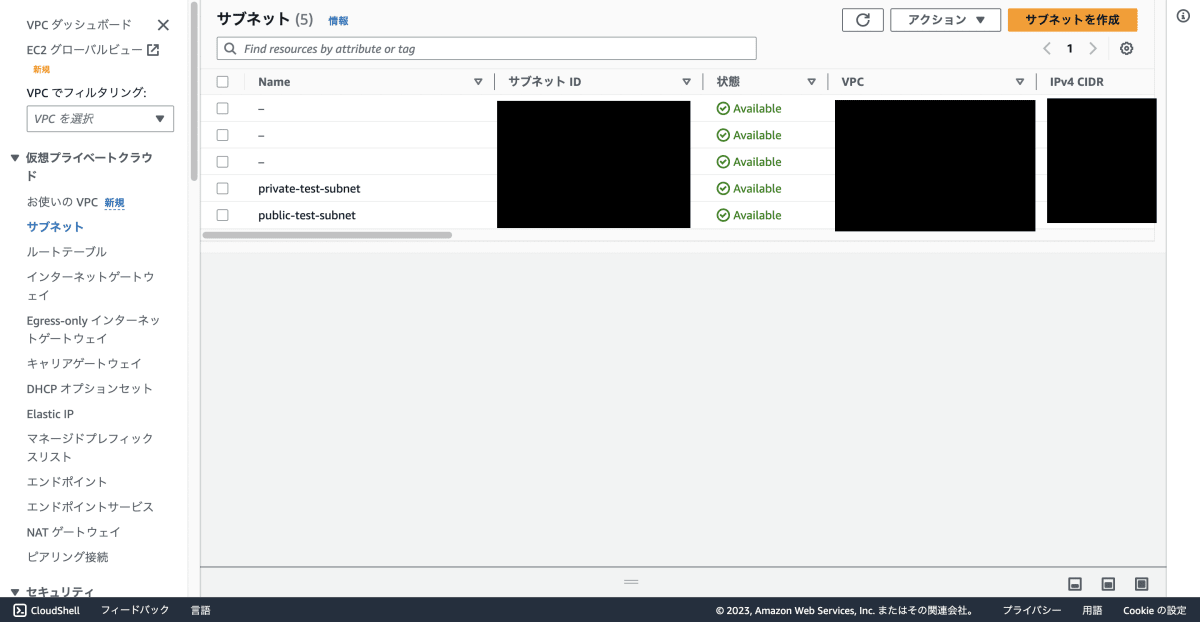This screenshot has height=622, width=1200.
Task: Click the refresh subnets icon button
Action: click(863, 20)
